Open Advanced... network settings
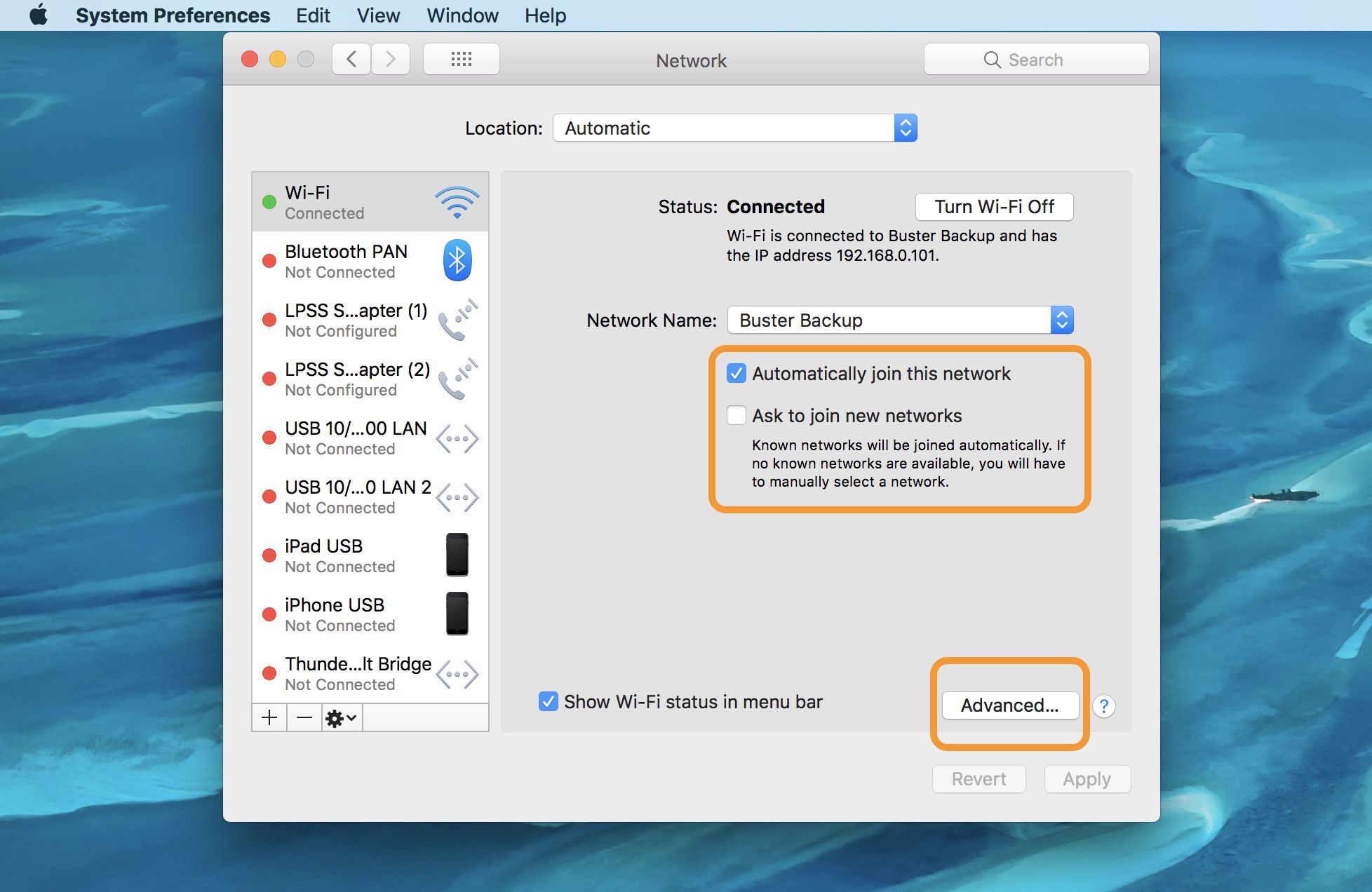The image size is (1372, 892). coord(1009,705)
